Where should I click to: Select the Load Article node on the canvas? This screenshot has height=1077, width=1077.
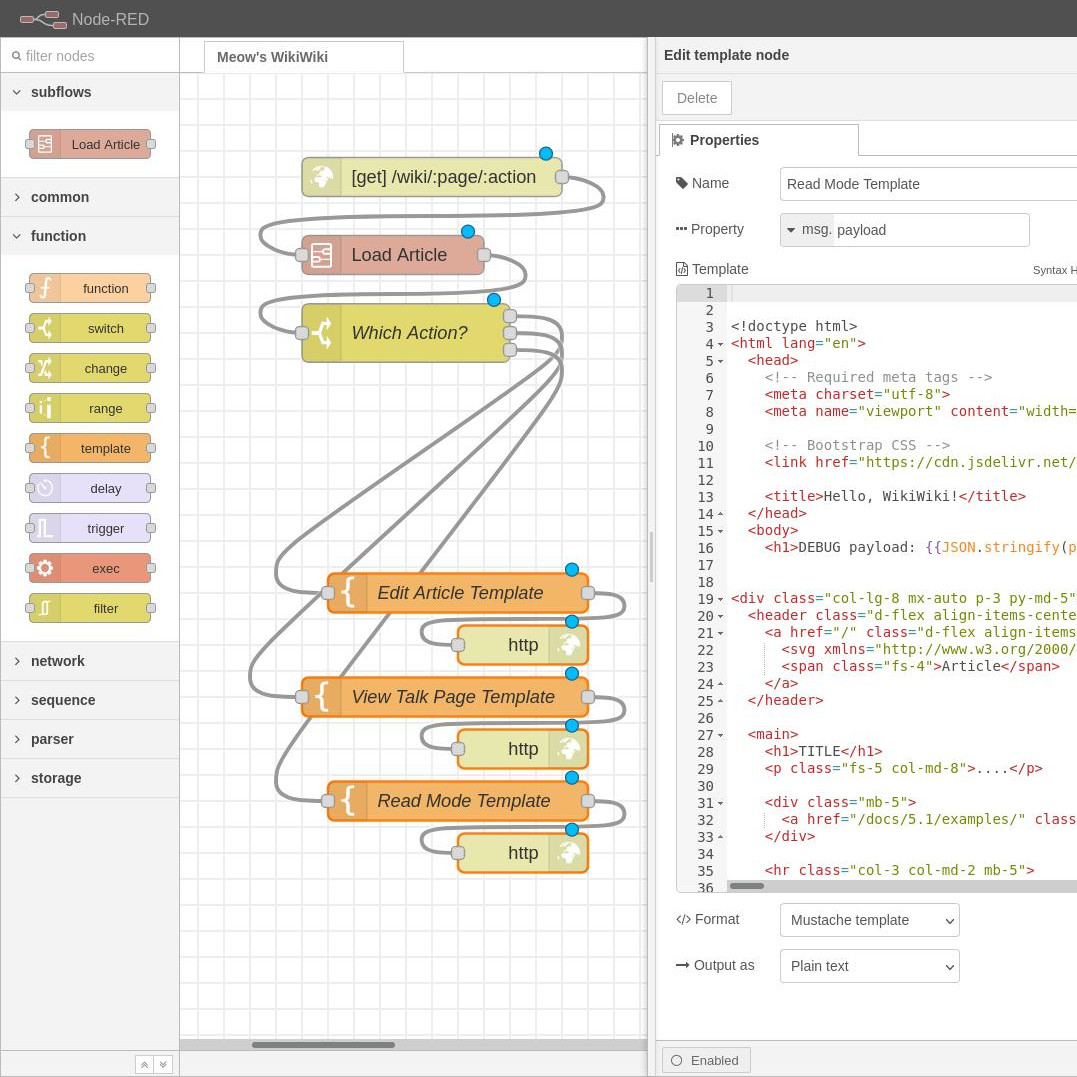393,255
